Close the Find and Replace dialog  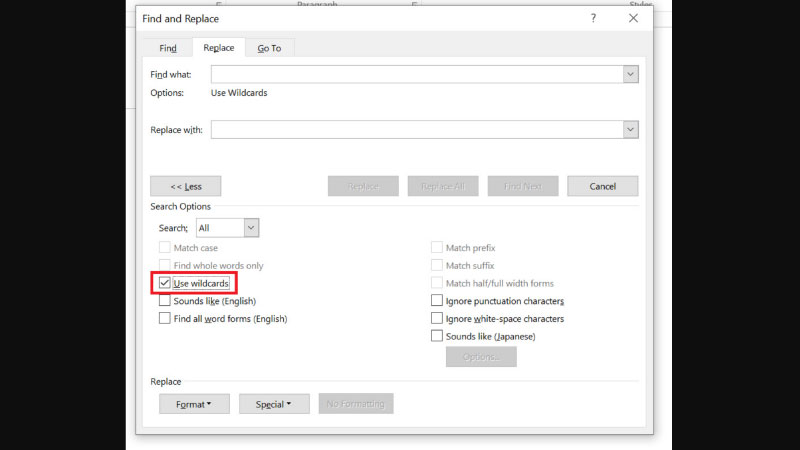633,18
